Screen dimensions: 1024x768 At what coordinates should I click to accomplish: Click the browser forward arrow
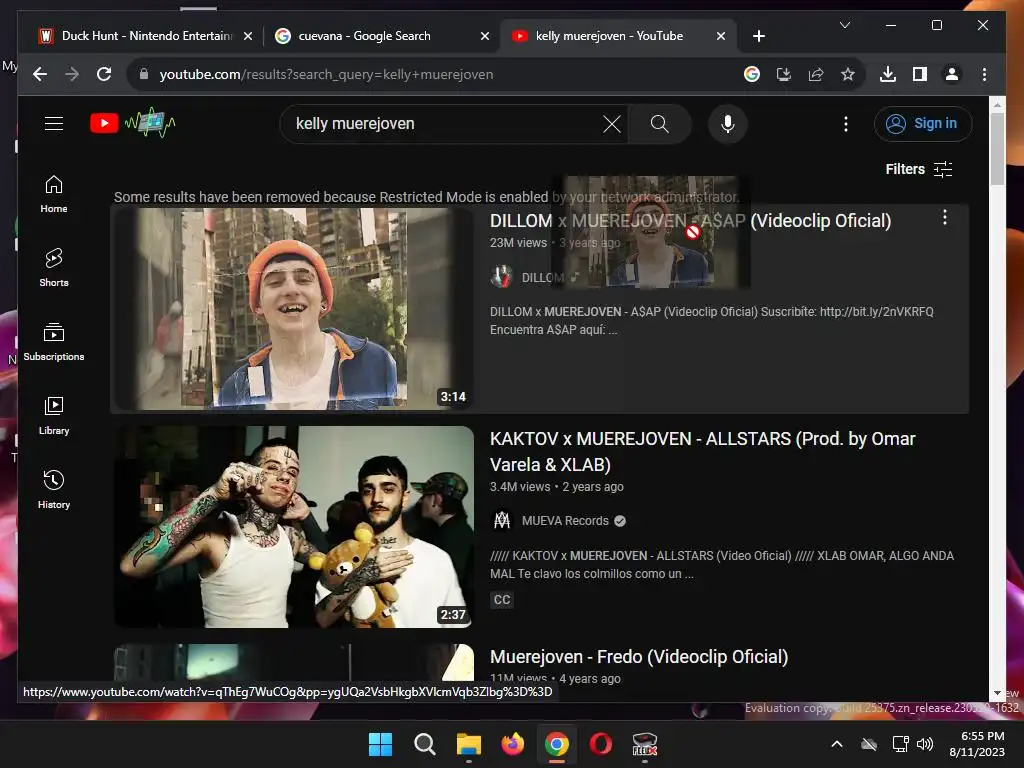click(72, 74)
